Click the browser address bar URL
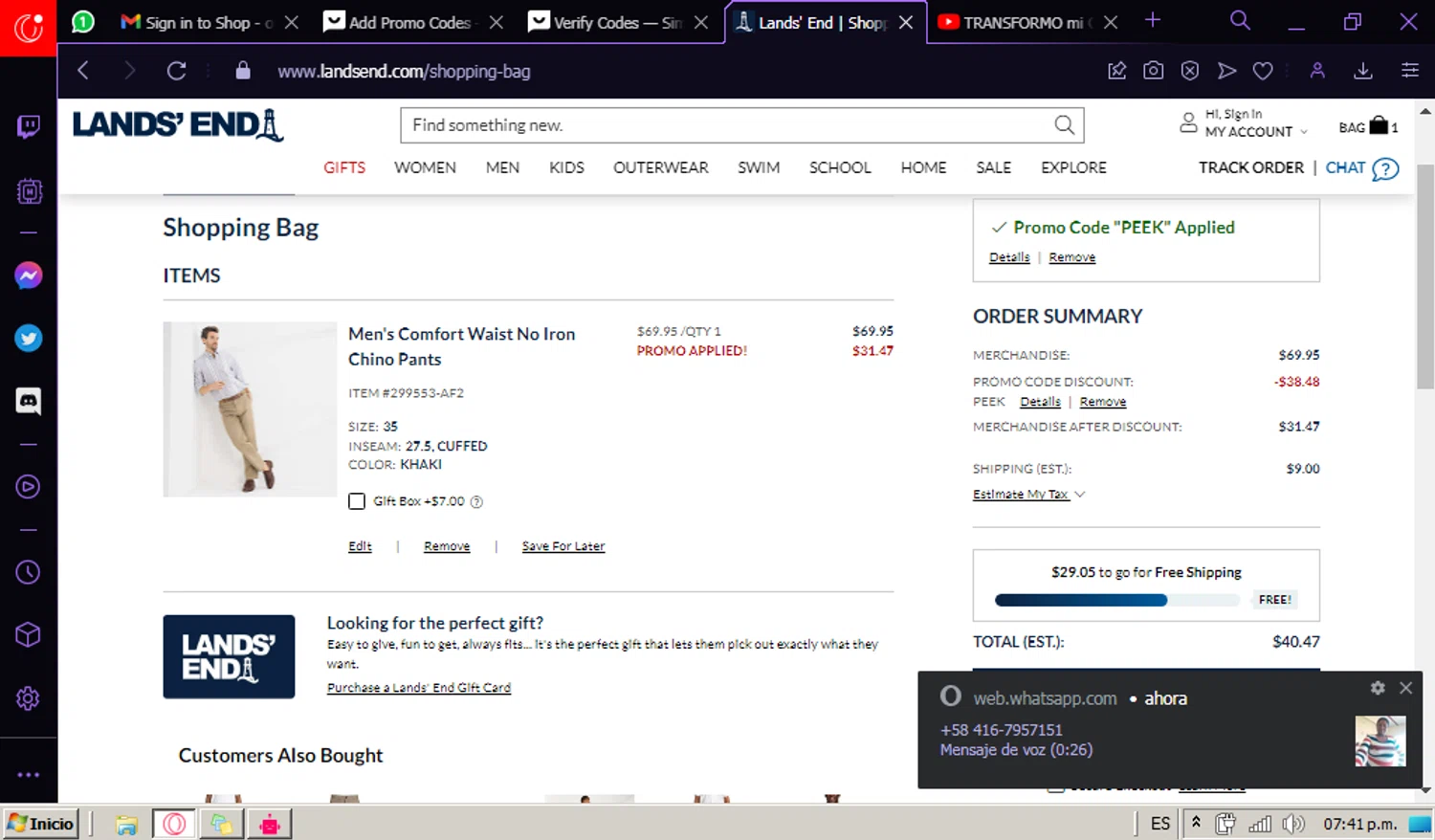 click(x=404, y=71)
